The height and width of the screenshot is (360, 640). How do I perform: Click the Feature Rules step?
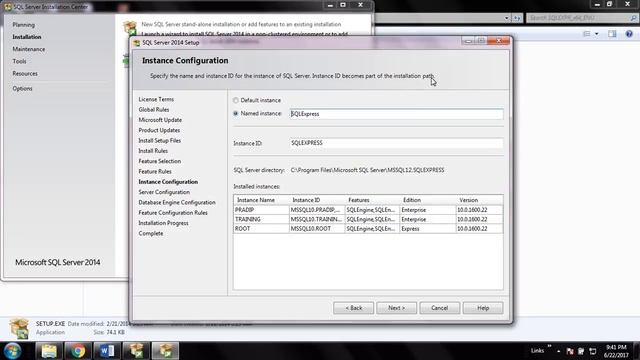[x=155, y=171]
